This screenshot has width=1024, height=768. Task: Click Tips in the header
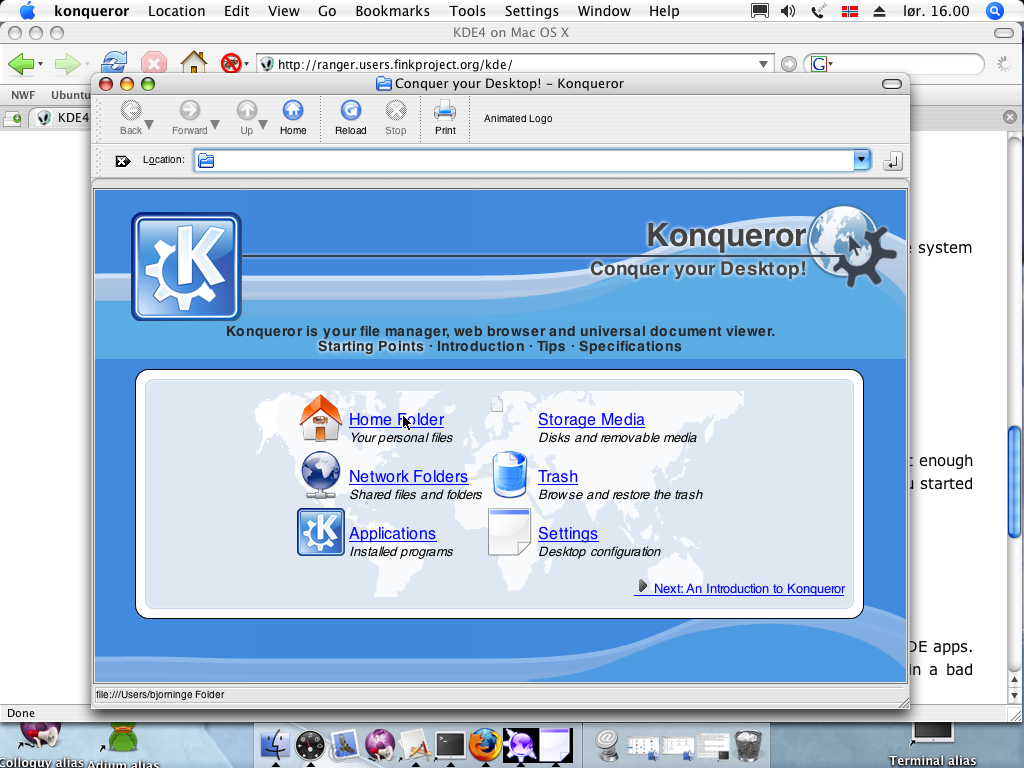click(x=551, y=346)
